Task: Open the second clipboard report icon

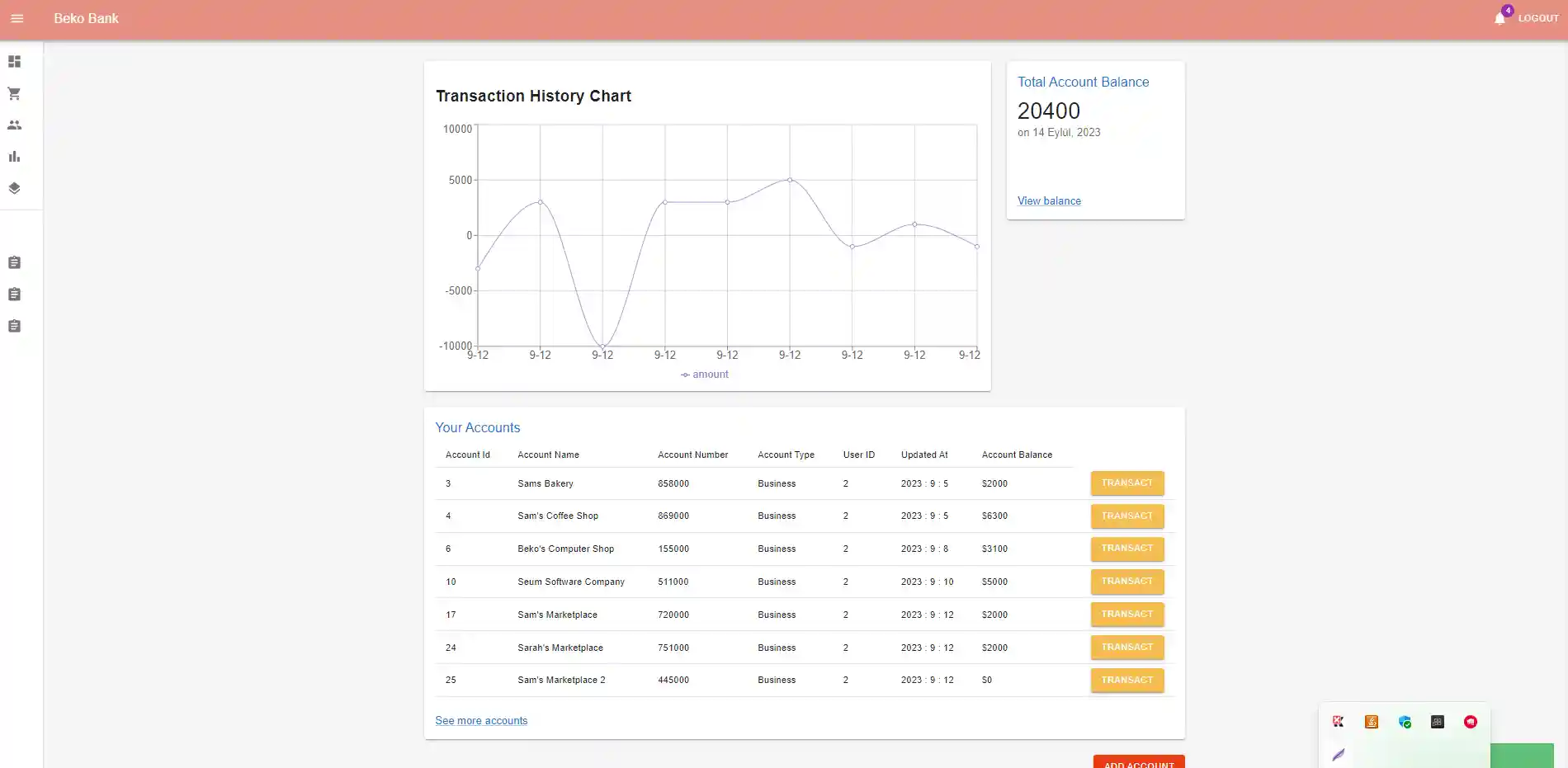Action: click(x=14, y=294)
